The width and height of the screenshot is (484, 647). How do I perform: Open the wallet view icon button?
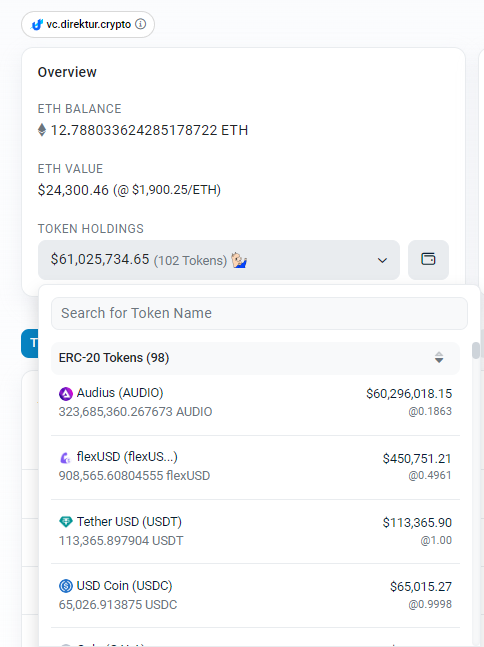coord(428,260)
